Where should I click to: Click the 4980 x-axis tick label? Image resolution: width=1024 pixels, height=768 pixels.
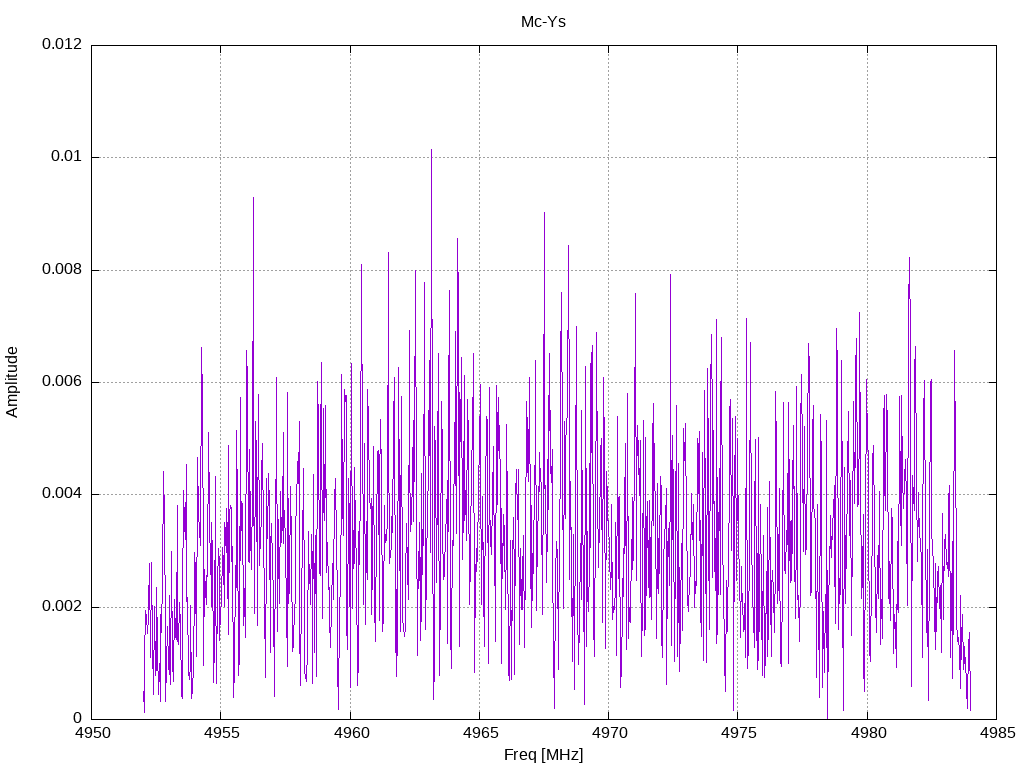coord(868,733)
